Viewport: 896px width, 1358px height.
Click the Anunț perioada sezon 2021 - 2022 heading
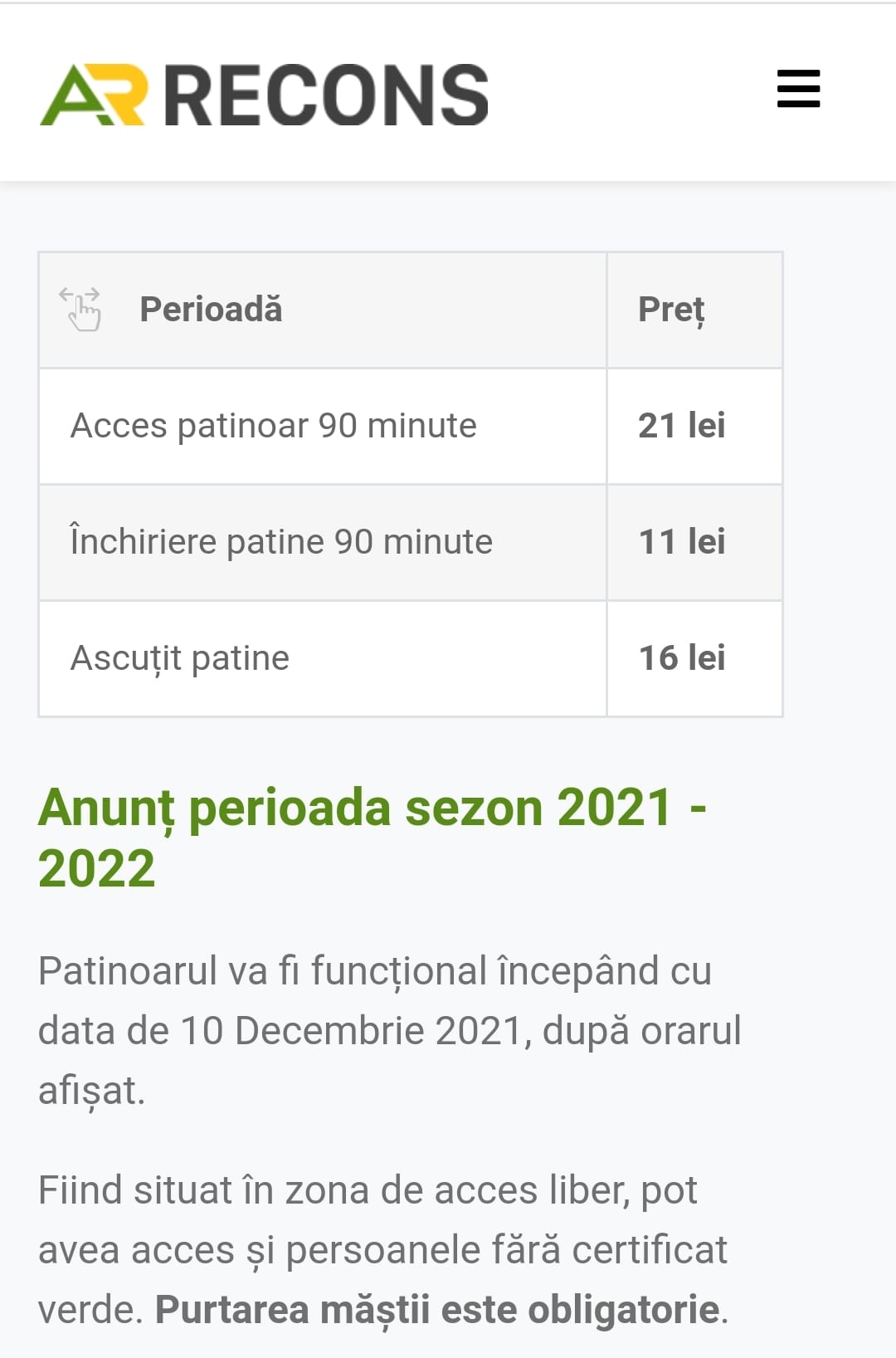point(372,838)
